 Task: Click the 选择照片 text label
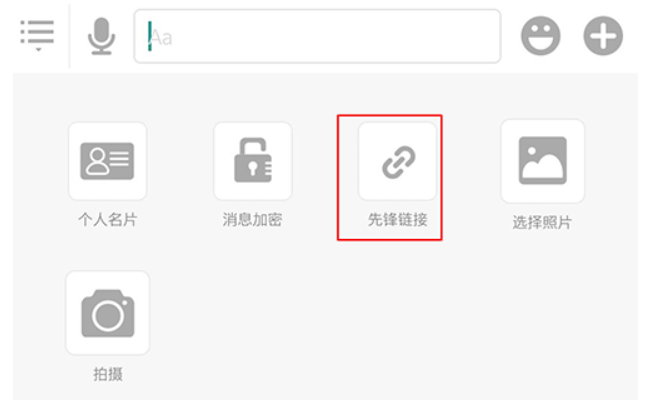click(x=543, y=223)
